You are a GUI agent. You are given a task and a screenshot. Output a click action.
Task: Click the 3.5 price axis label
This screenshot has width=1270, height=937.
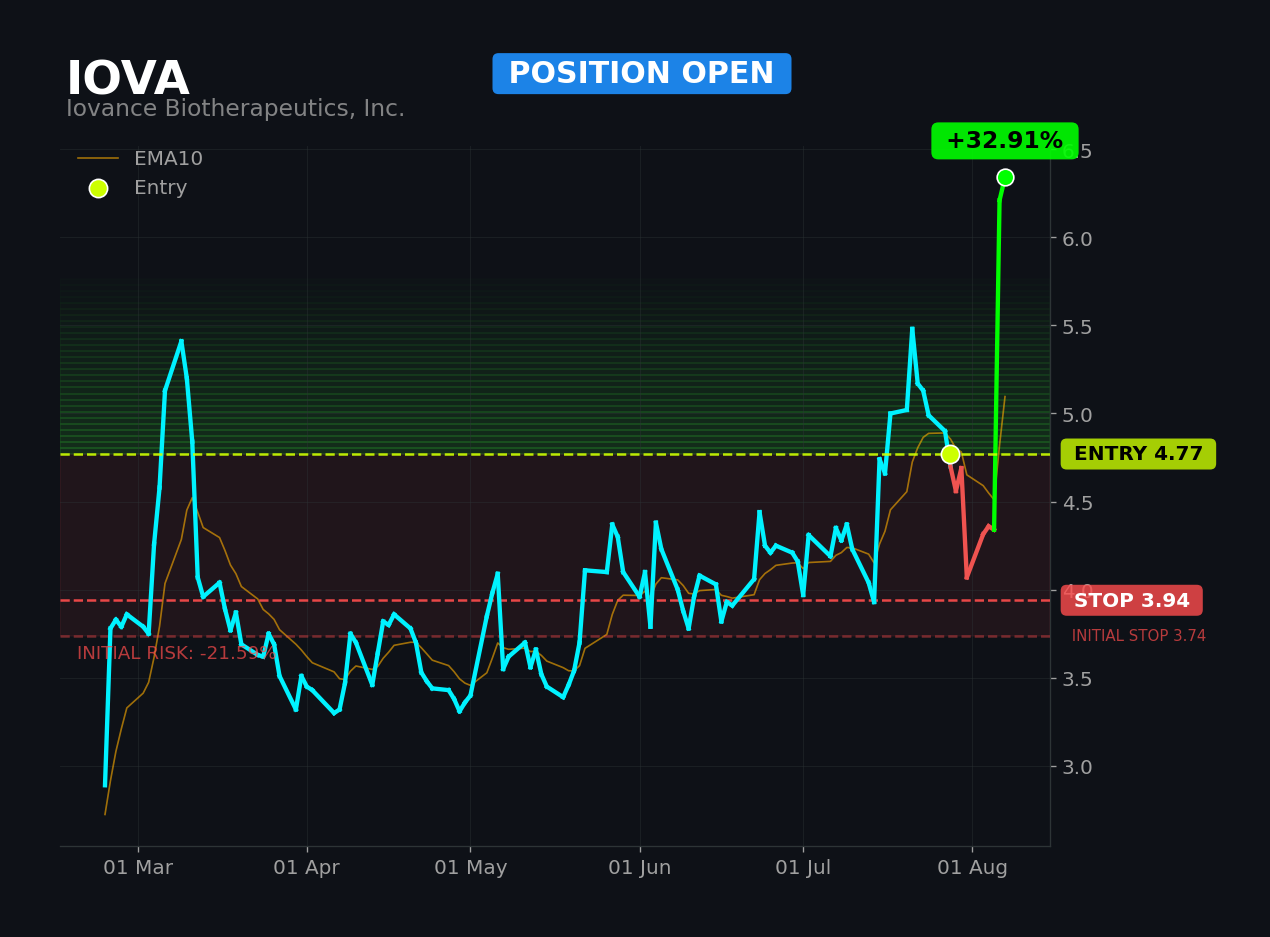coord(1077,678)
